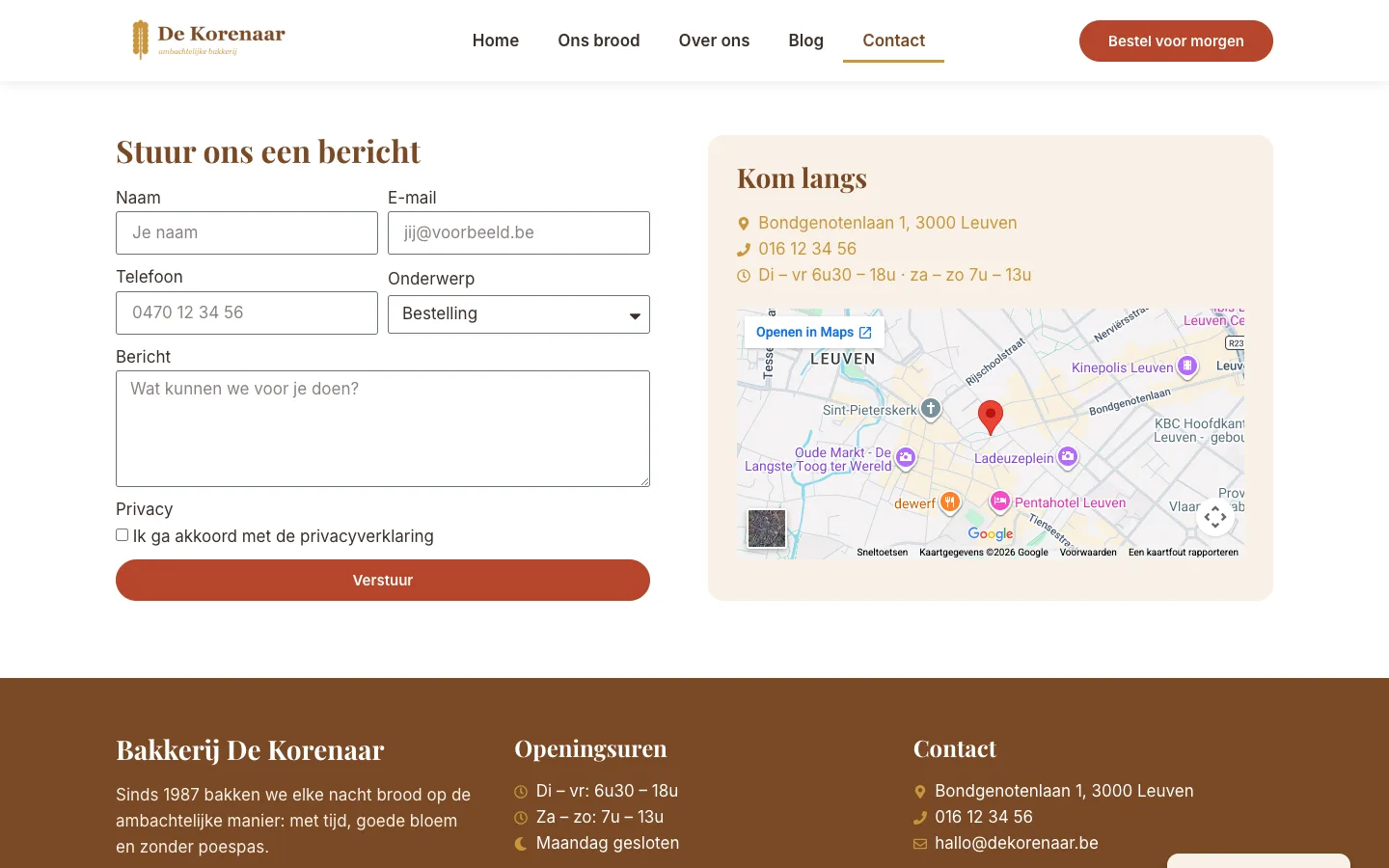Image resolution: width=1389 pixels, height=868 pixels.
Task: Click the Voorwaarden map link
Action: [1088, 553]
